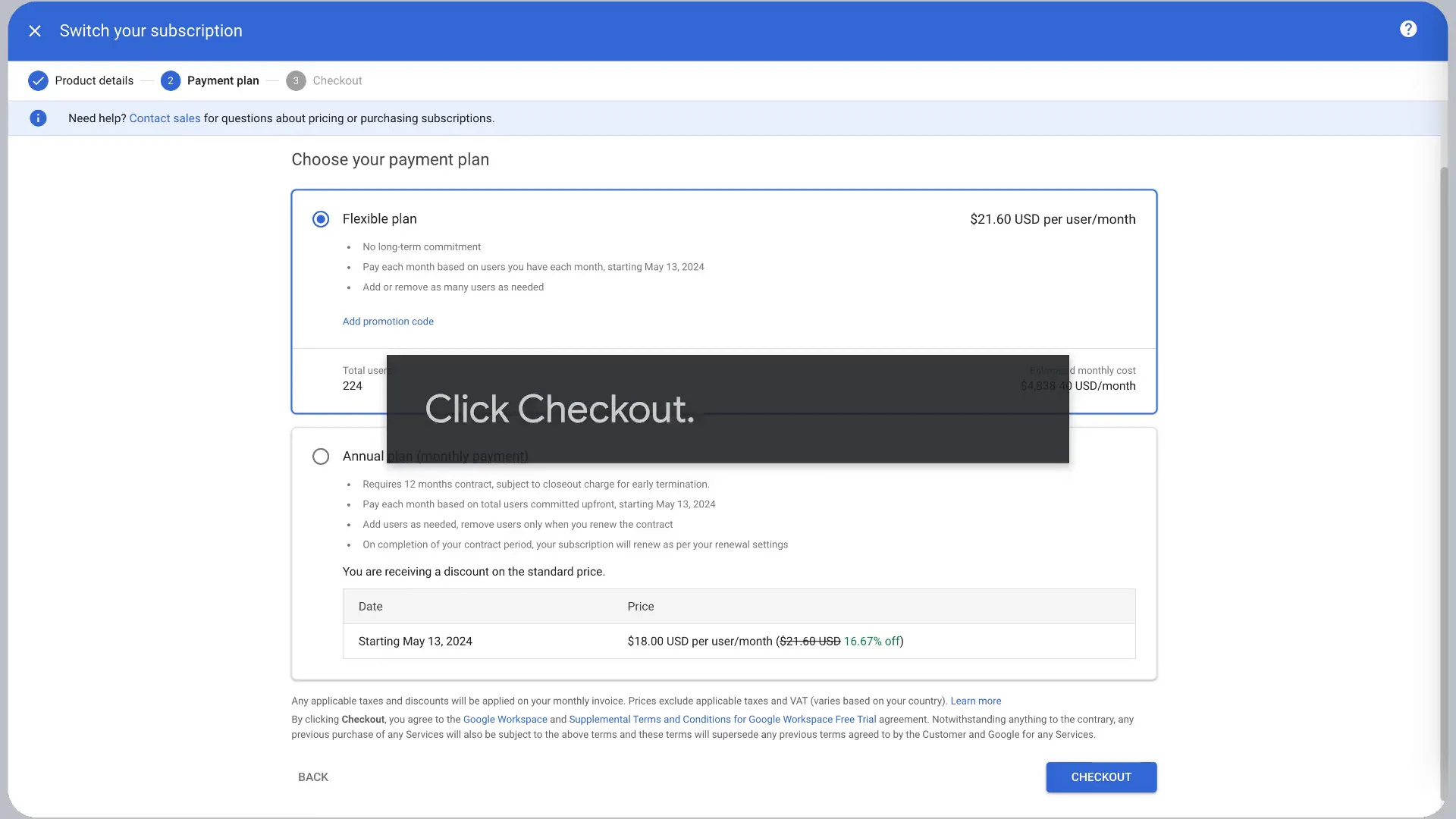This screenshot has height=819, width=1456.
Task: Open the Learn more link about taxes
Action: pos(976,701)
